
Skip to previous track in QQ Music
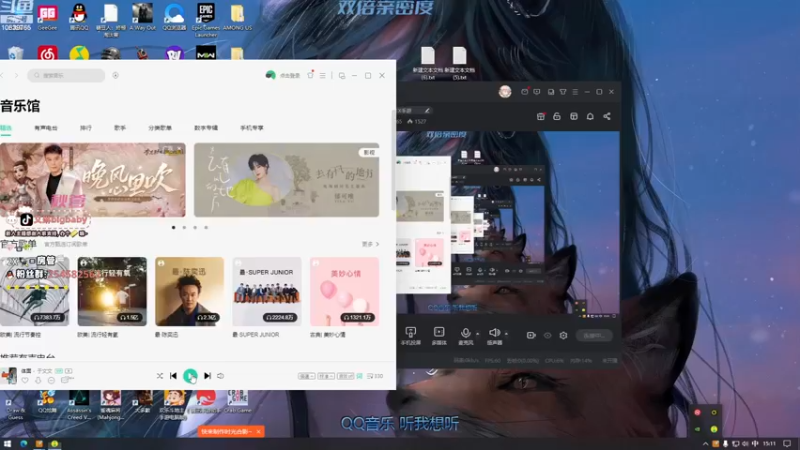(173, 376)
